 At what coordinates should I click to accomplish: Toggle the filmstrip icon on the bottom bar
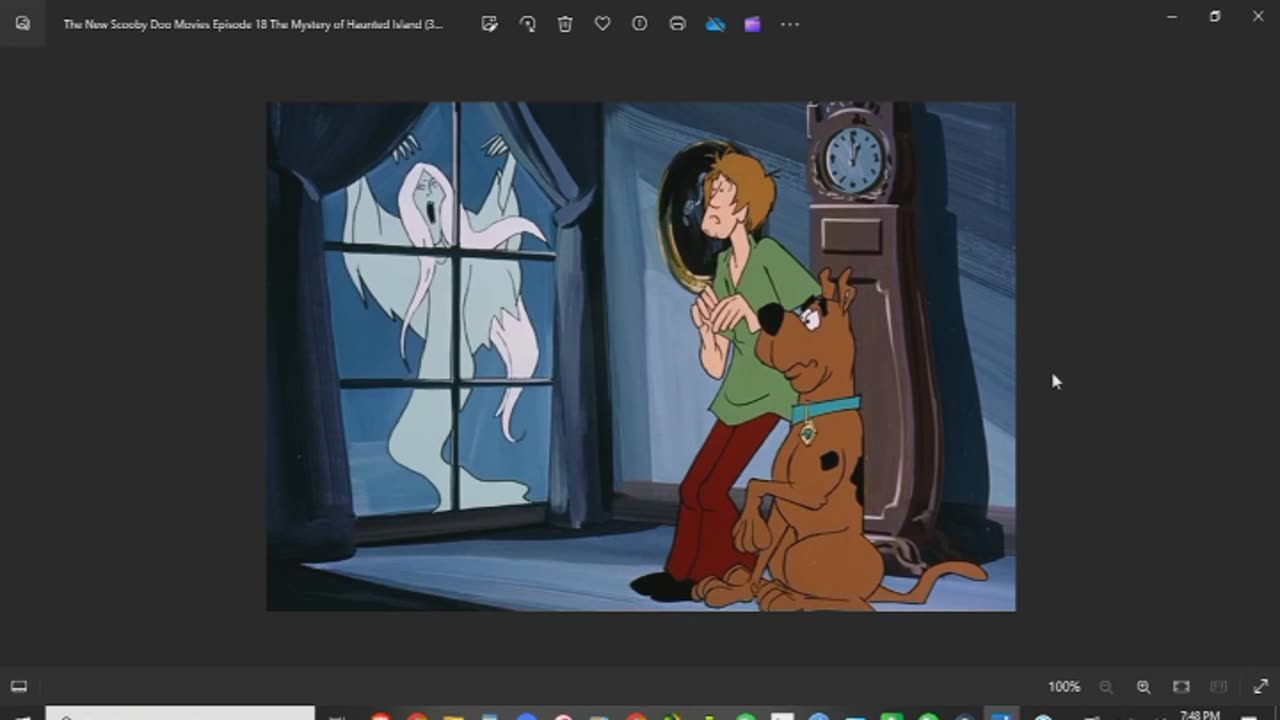19,686
